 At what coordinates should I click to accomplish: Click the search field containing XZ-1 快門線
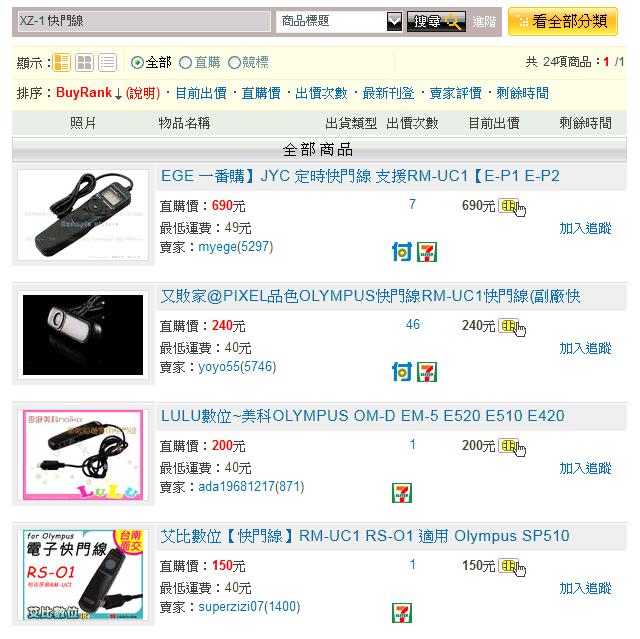pos(144,21)
